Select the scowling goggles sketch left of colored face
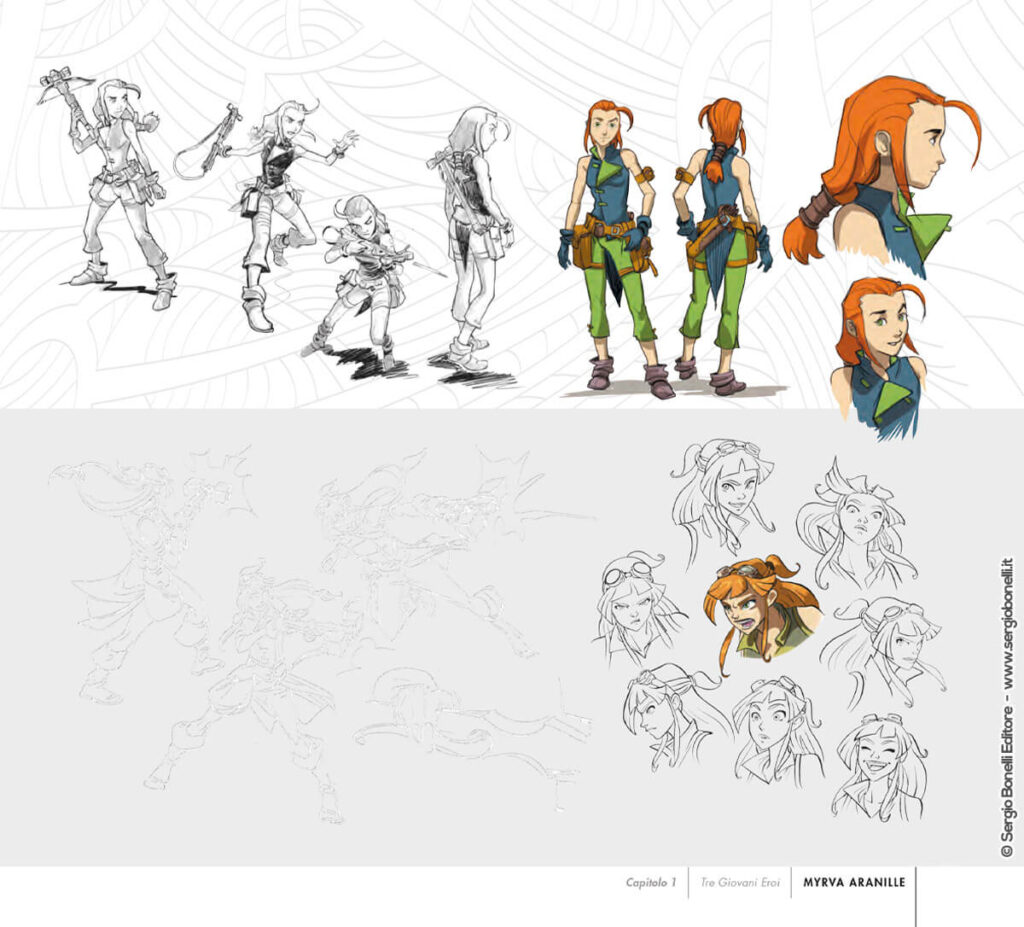The image size is (1024, 927). point(637,608)
